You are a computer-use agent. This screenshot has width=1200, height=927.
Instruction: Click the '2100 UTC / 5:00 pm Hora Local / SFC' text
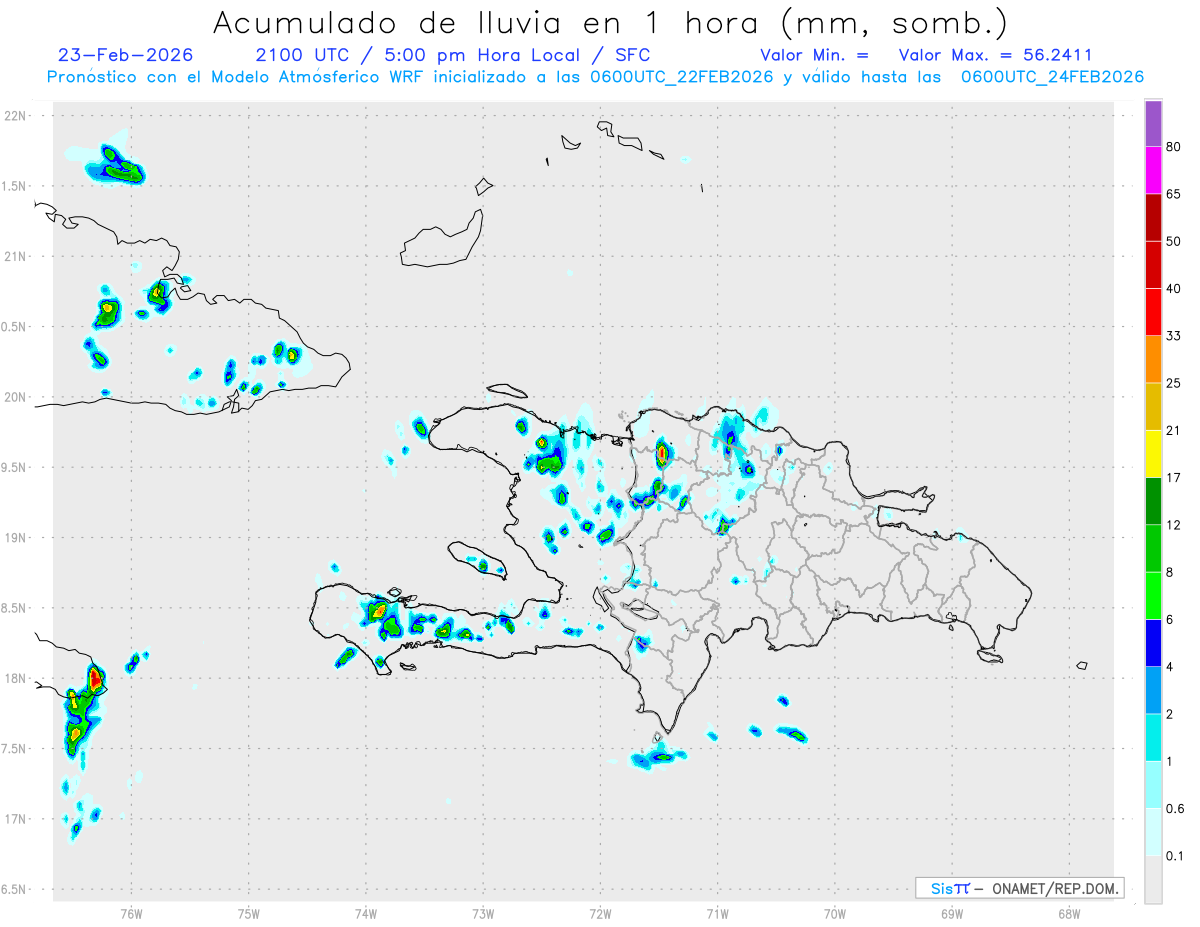pos(453,55)
